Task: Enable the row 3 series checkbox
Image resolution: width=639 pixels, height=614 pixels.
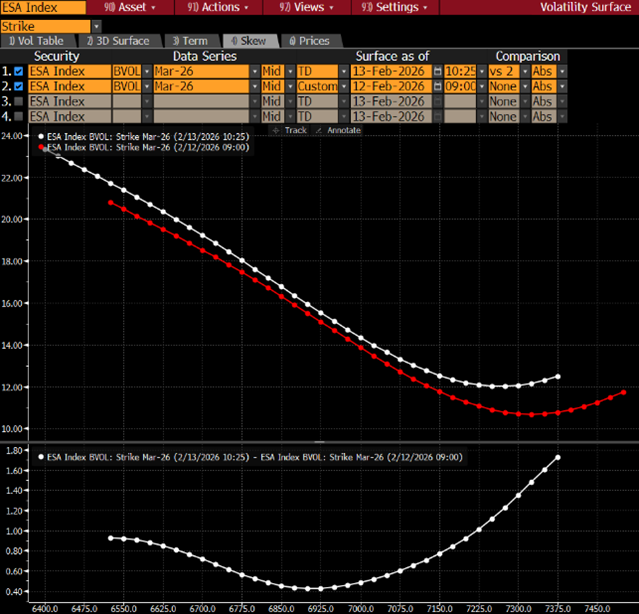Action: point(19,102)
